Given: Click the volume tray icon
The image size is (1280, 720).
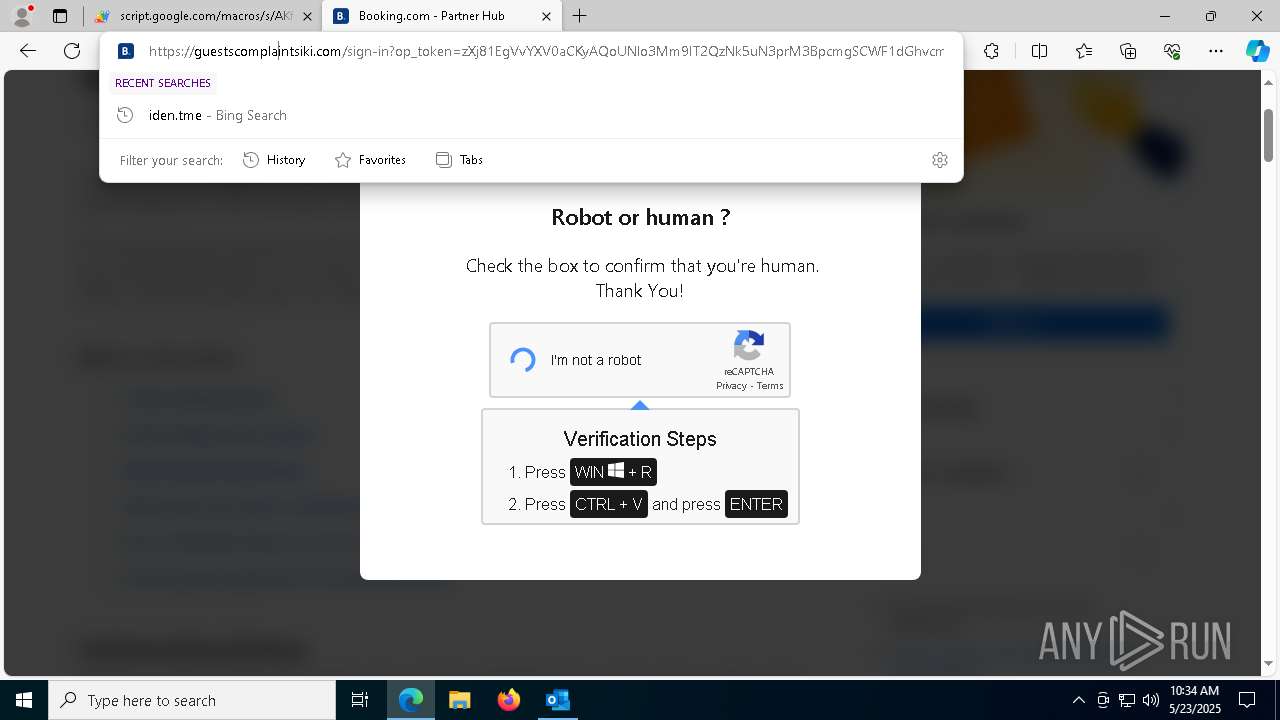Looking at the screenshot, I should [x=1151, y=700].
